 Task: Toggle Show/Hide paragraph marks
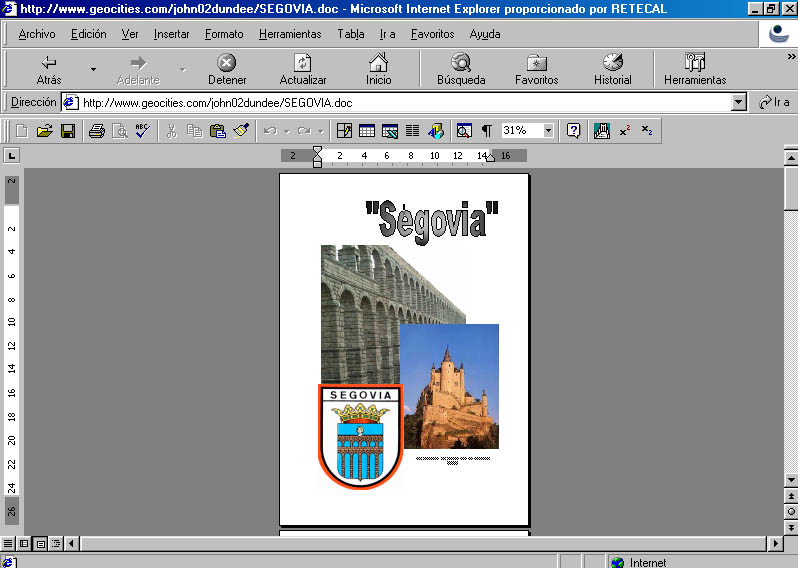point(487,131)
